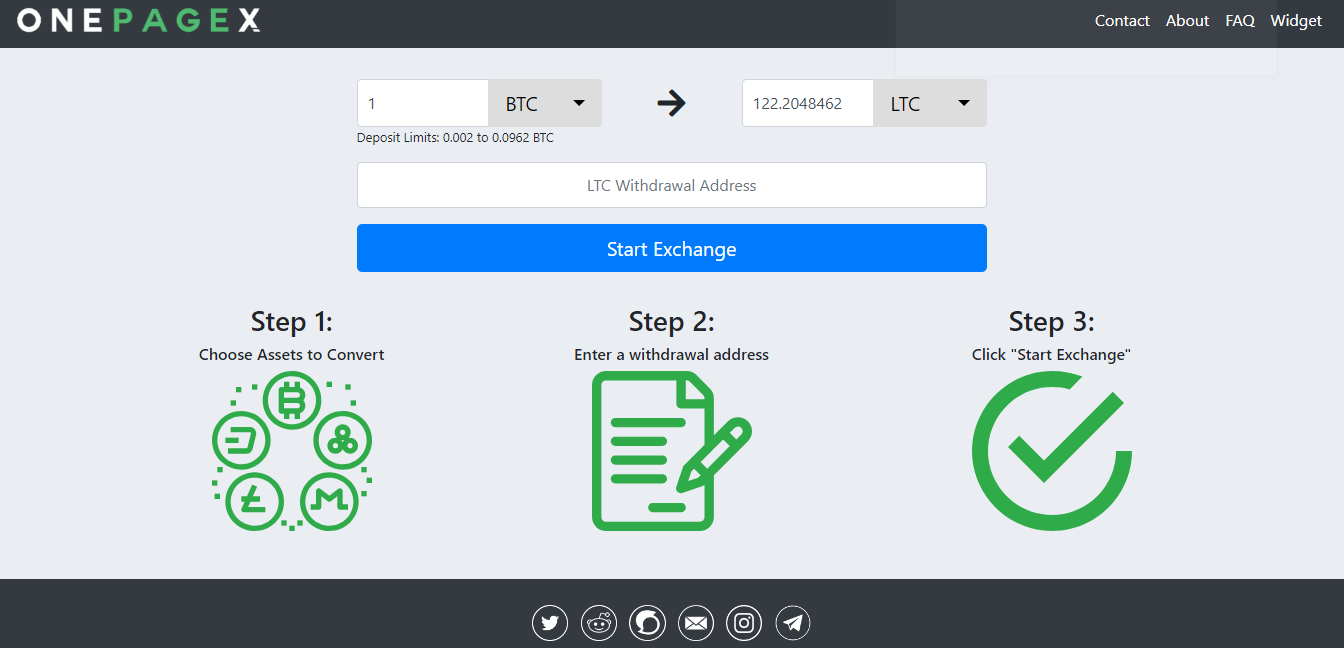The width and height of the screenshot is (1344, 648).
Task: Click the "Step 2:" heading
Action: coord(672,321)
